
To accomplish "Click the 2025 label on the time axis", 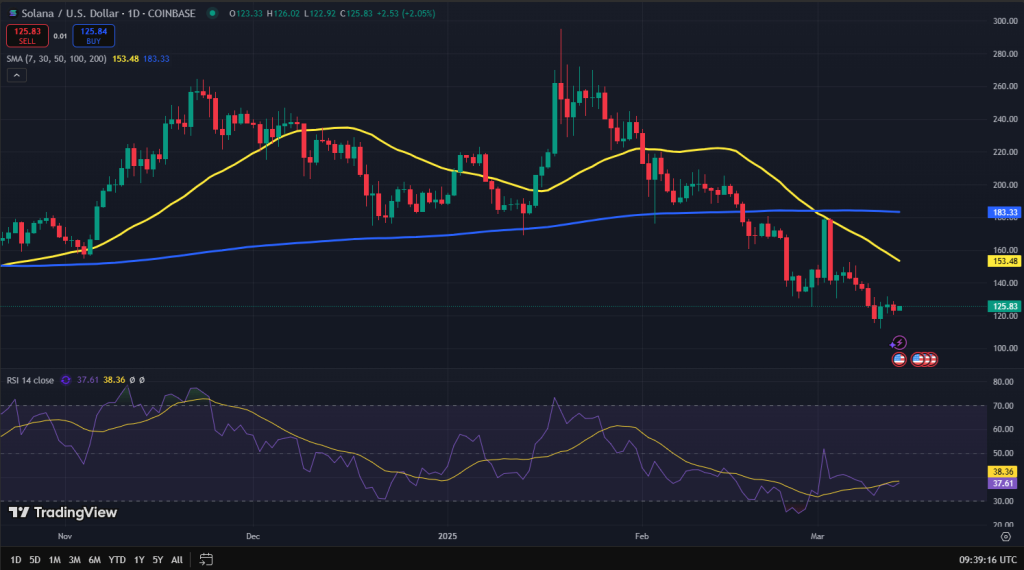I will 447,537.
